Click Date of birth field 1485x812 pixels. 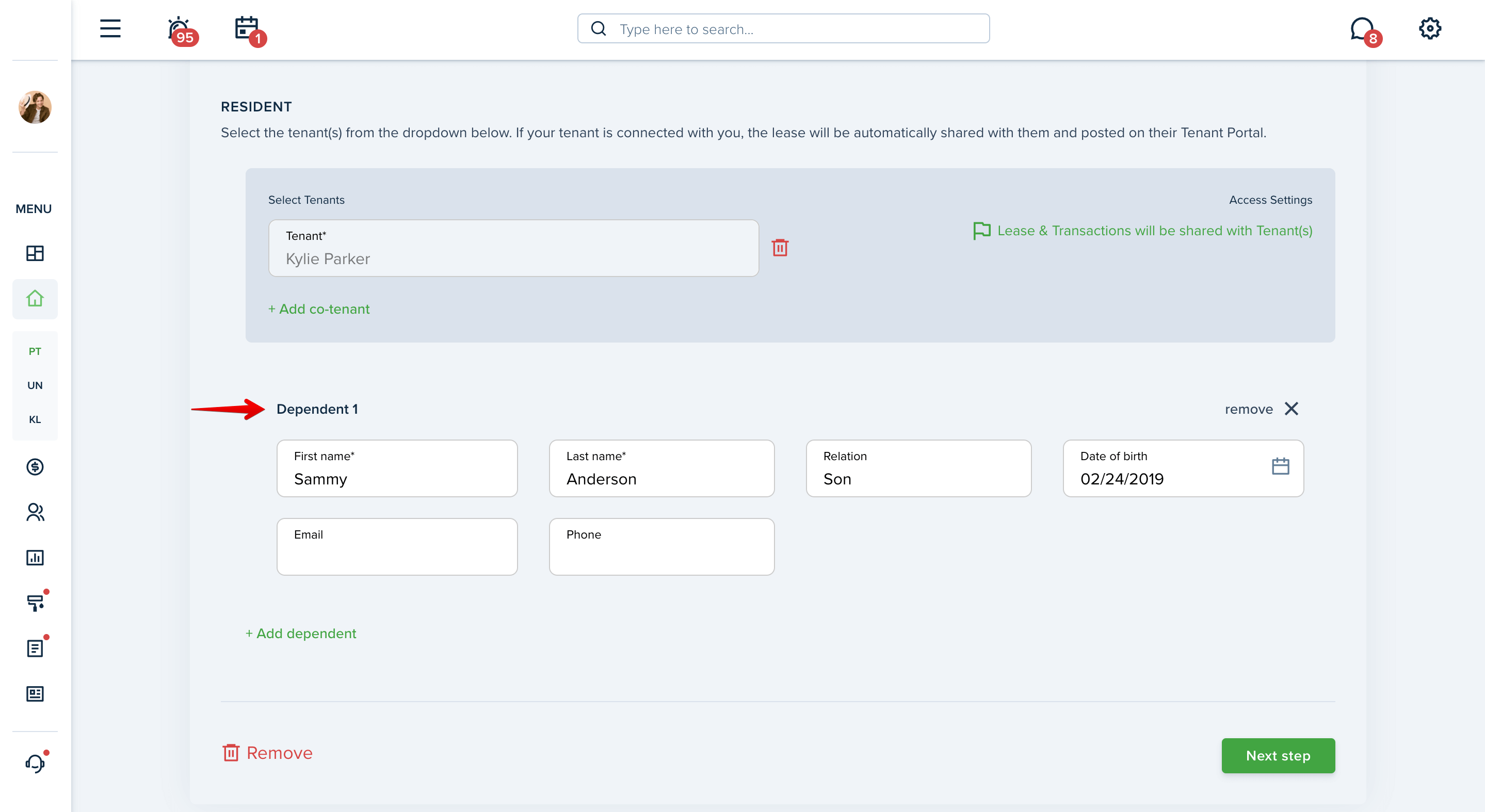click(x=1183, y=468)
